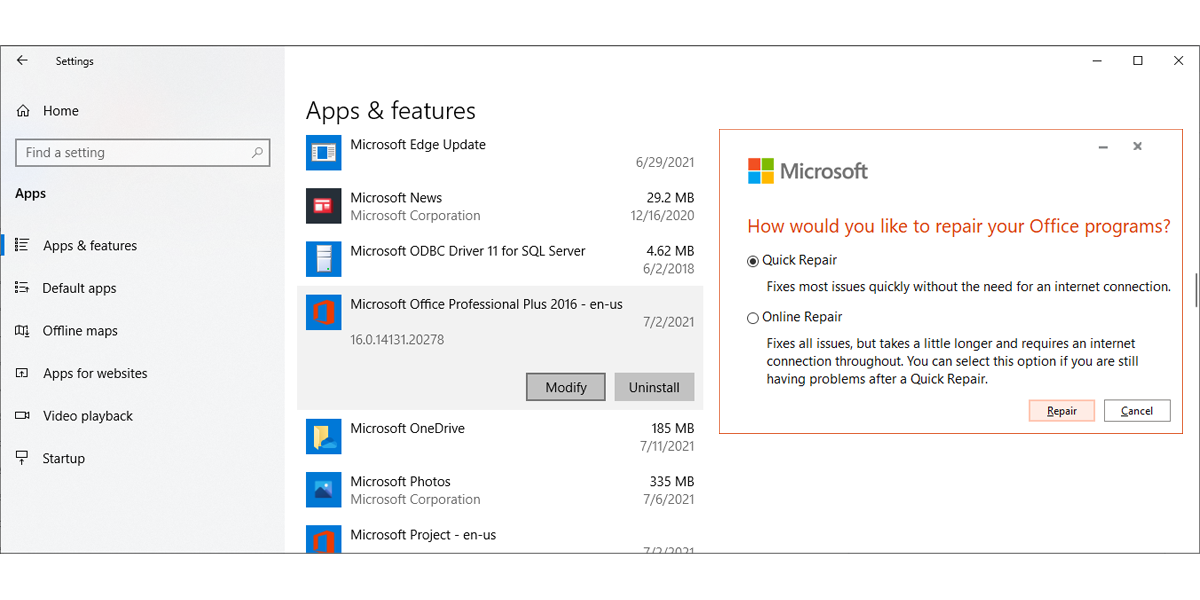Click the Microsoft News app icon
1200x600 pixels.
pos(323,206)
